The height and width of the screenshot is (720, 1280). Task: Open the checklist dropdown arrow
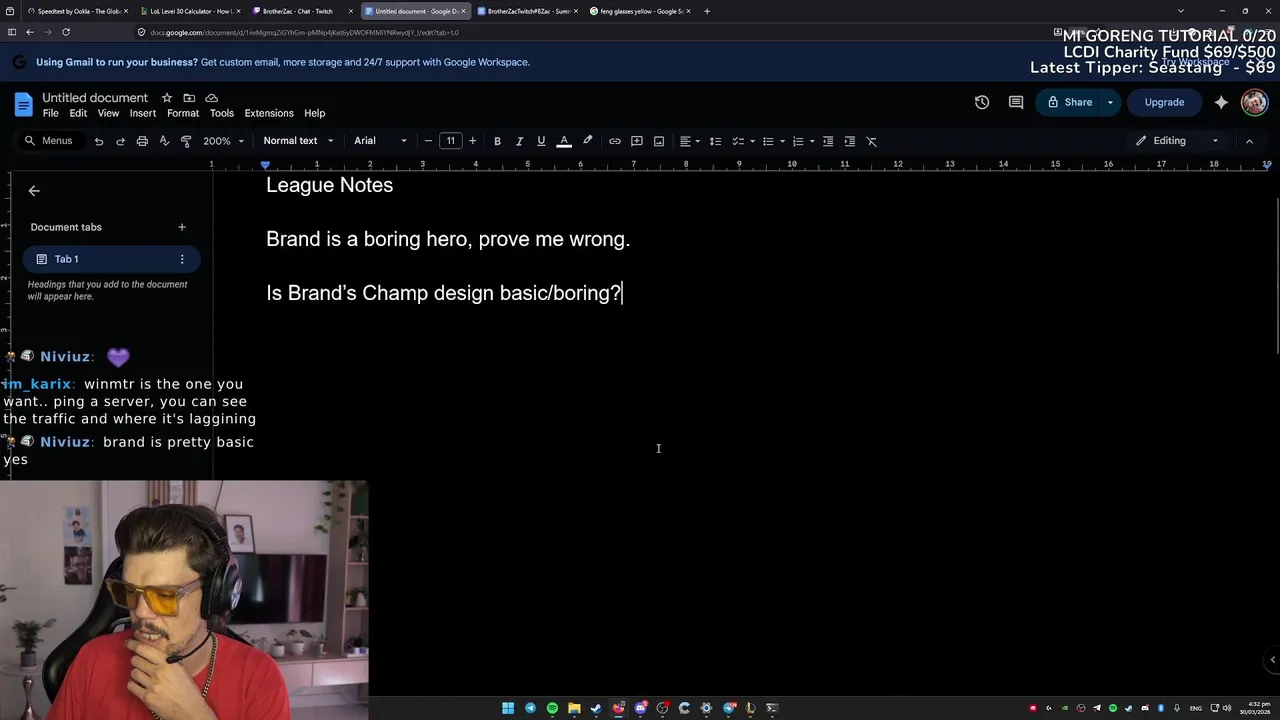click(752, 141)
